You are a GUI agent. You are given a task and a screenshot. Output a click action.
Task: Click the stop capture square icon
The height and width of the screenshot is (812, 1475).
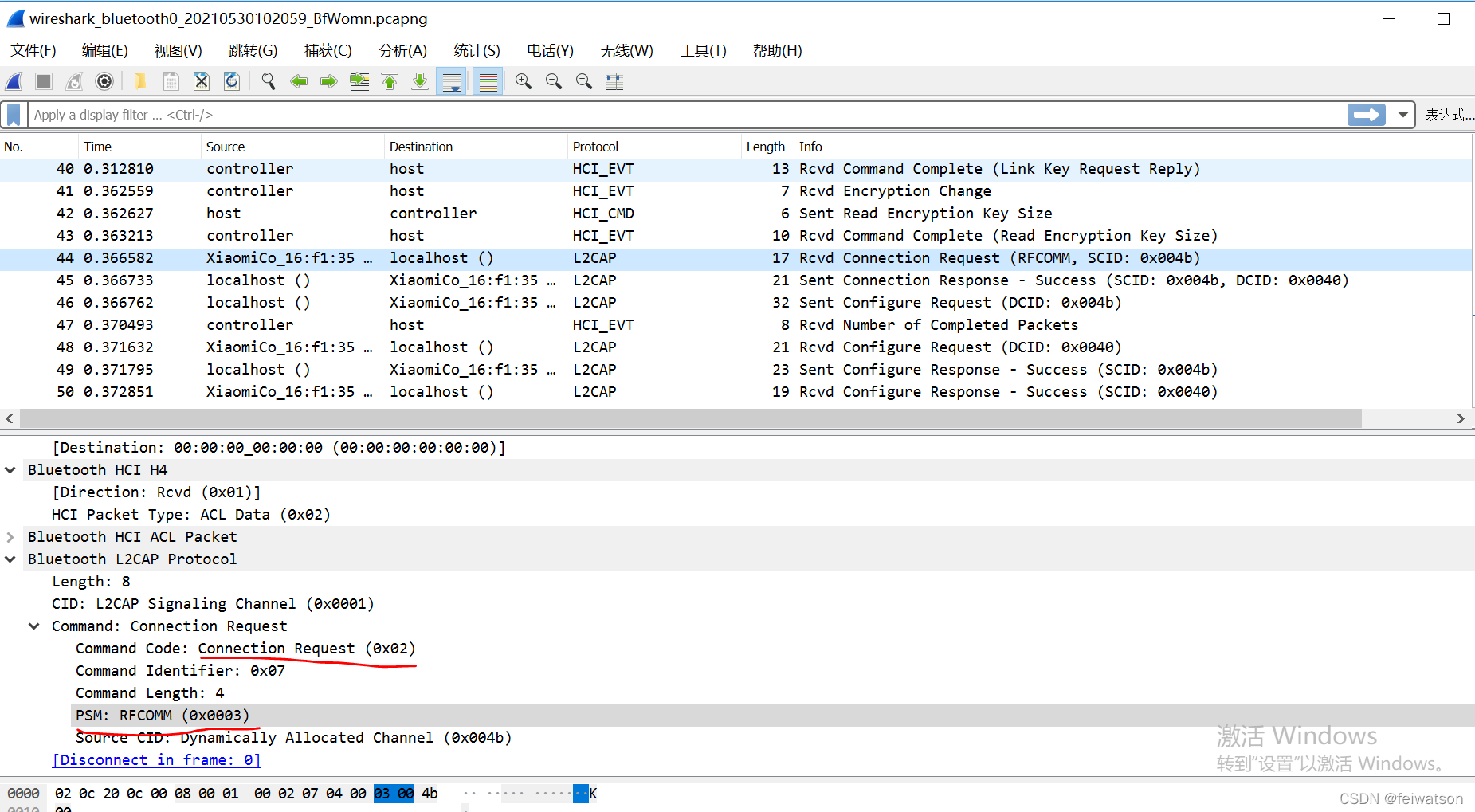44,81
